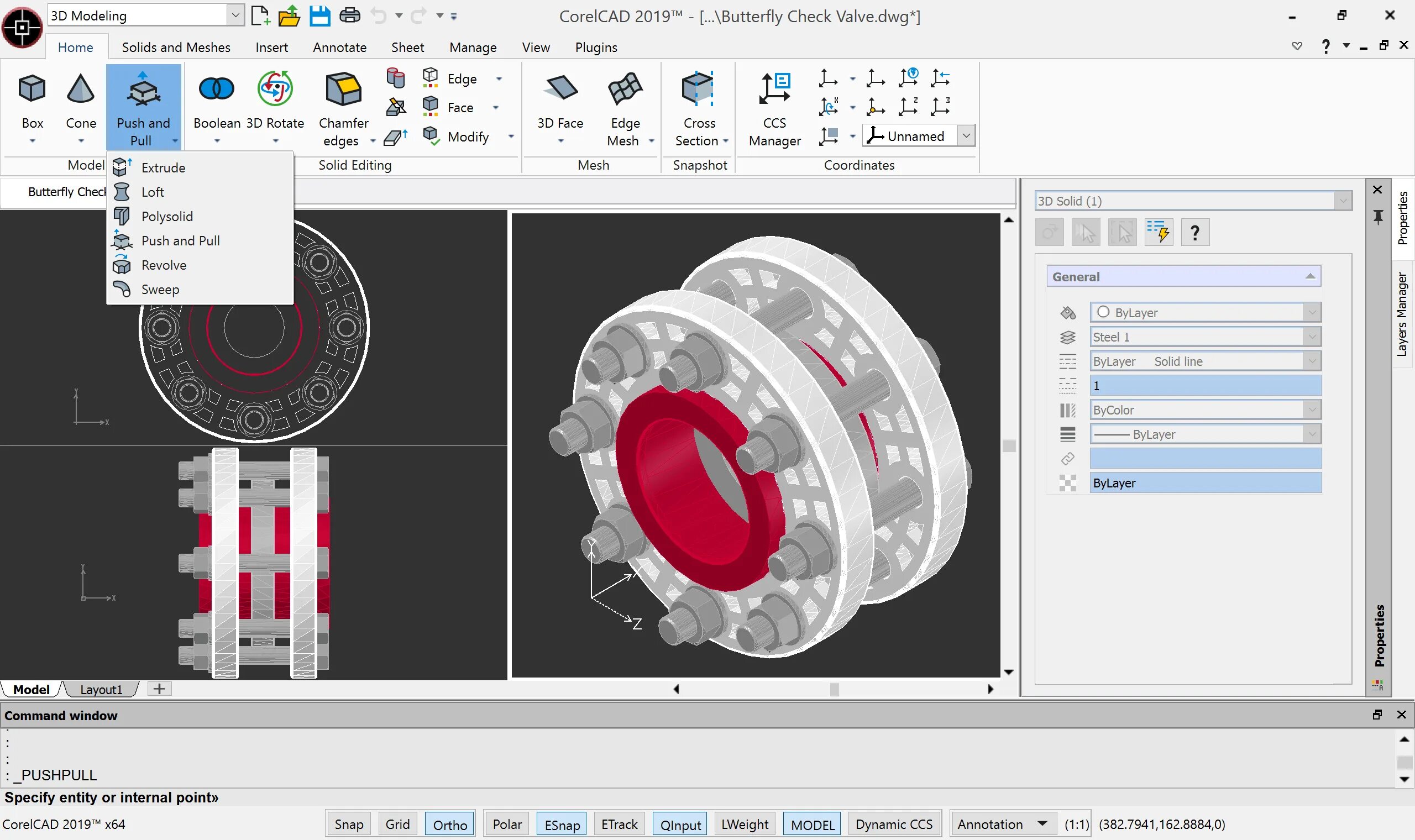
Task: Click the save disk icon
Action: [x=320, y=16]
